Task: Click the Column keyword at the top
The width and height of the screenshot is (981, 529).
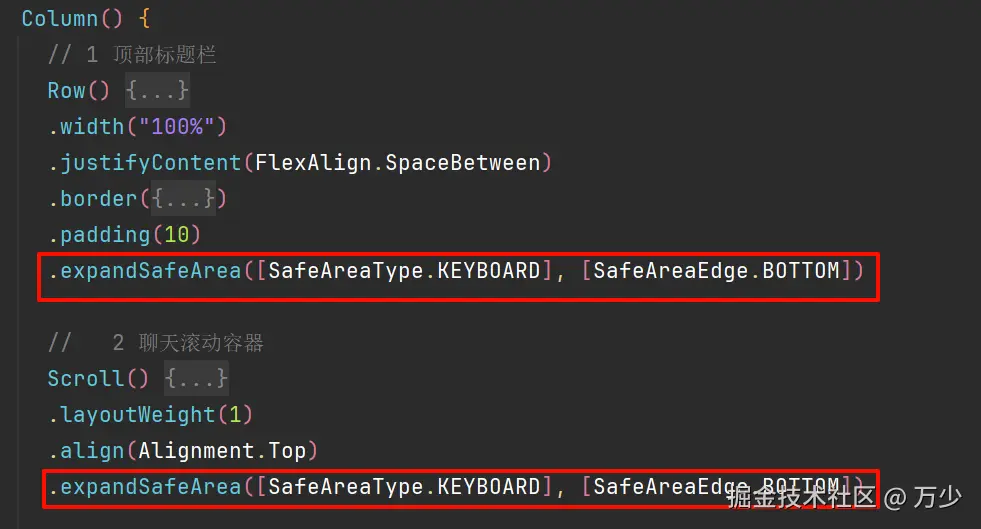Action: click(x=59, y=18)
